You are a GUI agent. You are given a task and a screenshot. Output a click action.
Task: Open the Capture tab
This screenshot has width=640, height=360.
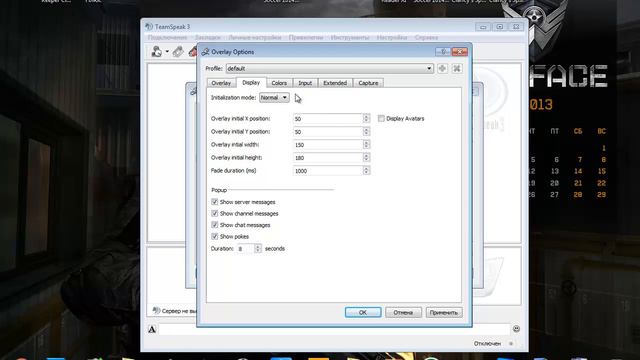[368, 83]
